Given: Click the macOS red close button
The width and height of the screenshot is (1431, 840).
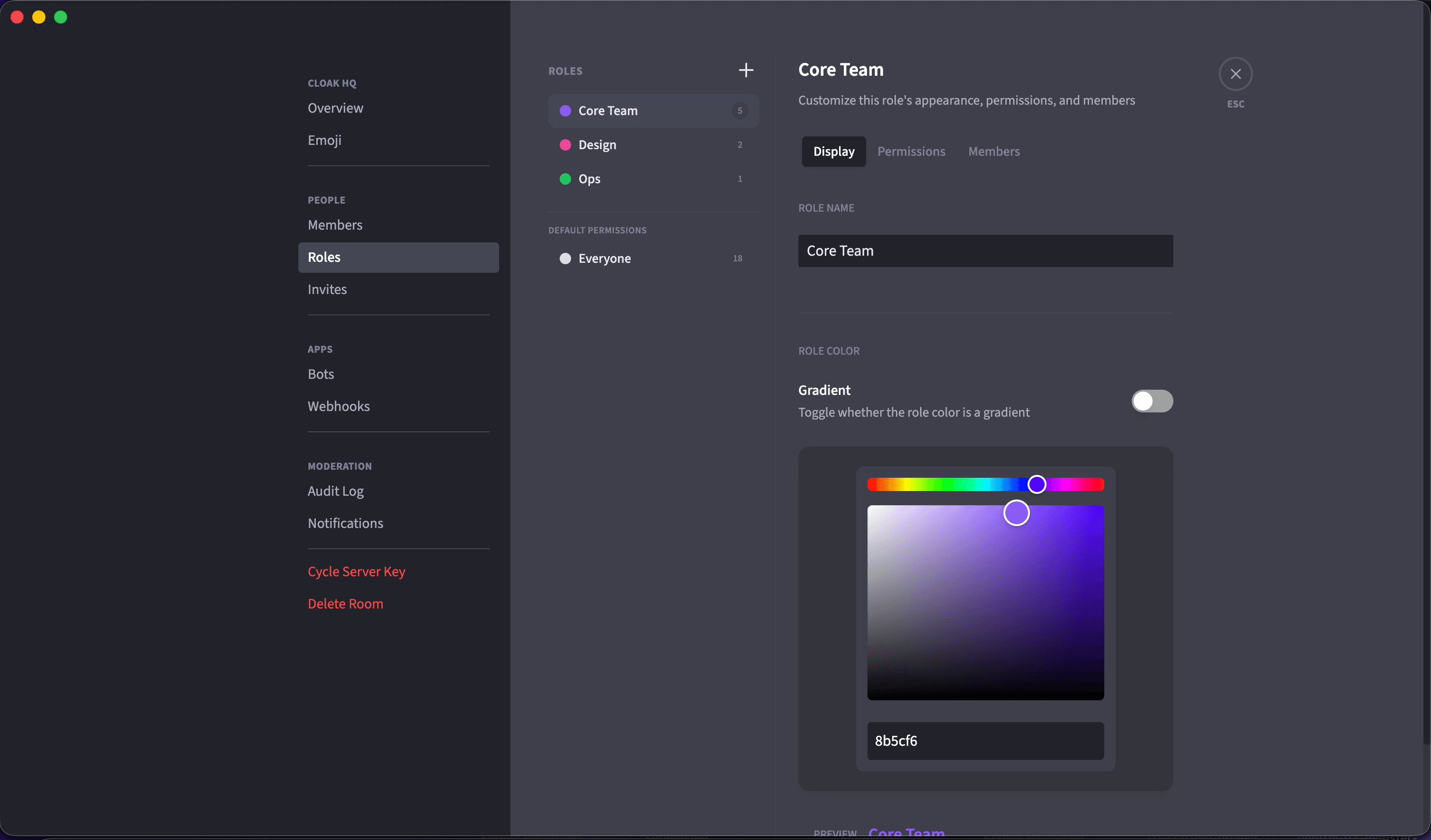Looking at the screenshot, I should [17, 17].
